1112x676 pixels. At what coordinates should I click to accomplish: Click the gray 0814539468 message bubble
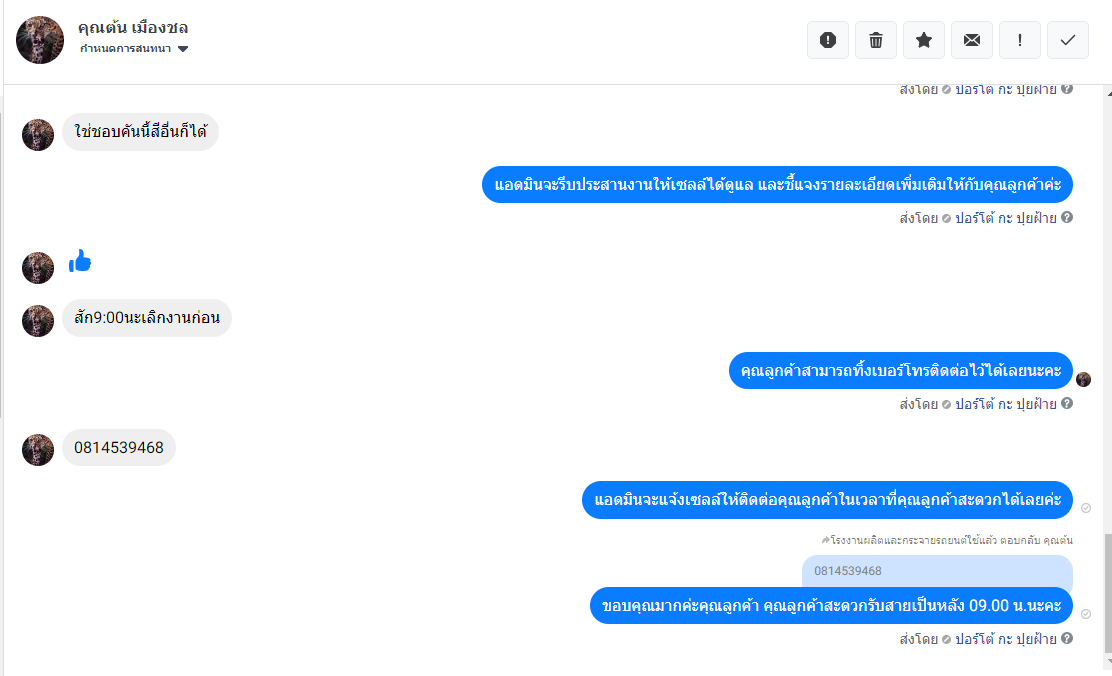(119, 447)
